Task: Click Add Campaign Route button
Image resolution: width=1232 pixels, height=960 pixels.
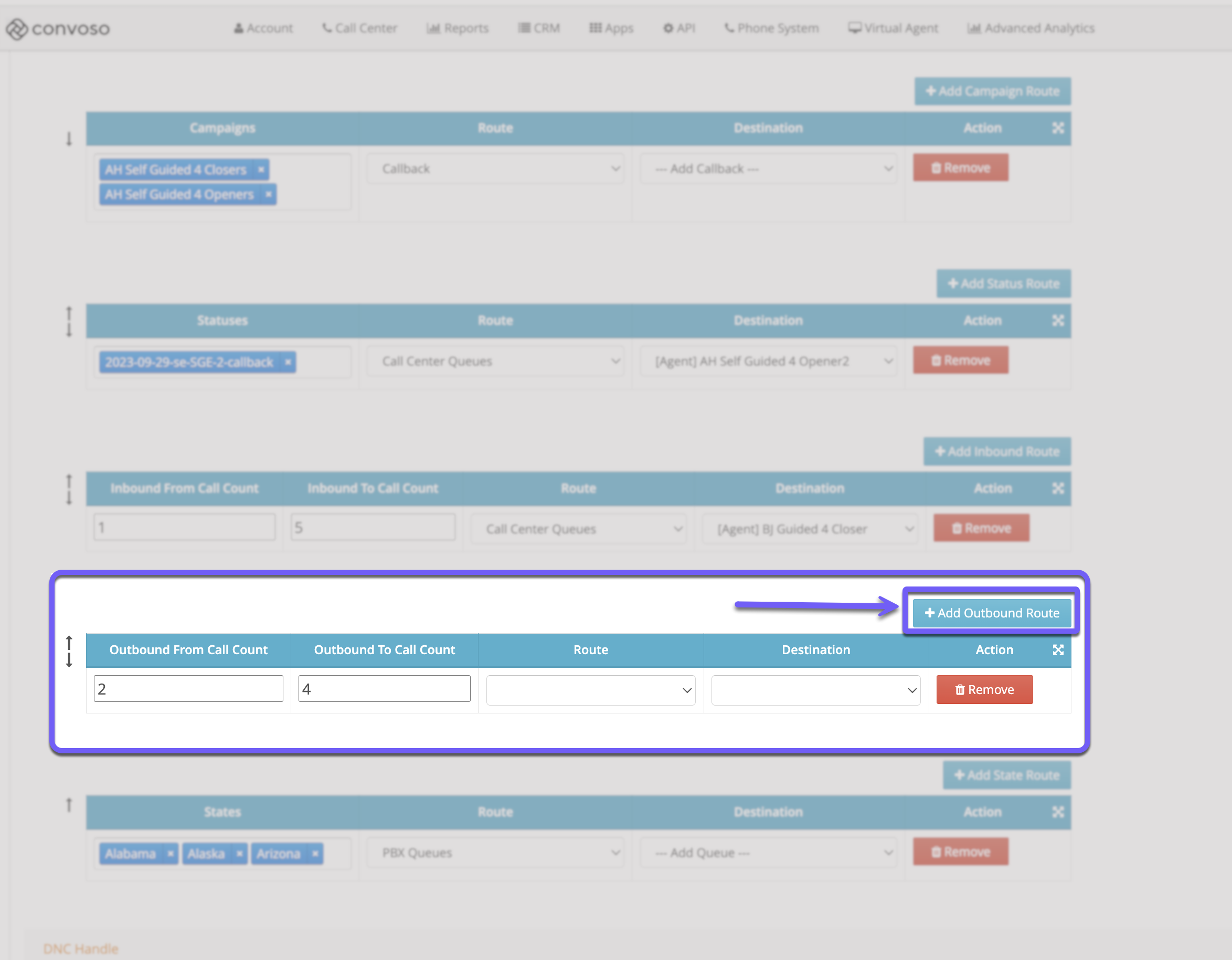Action: pyautogui.click(x=992, y=91)
